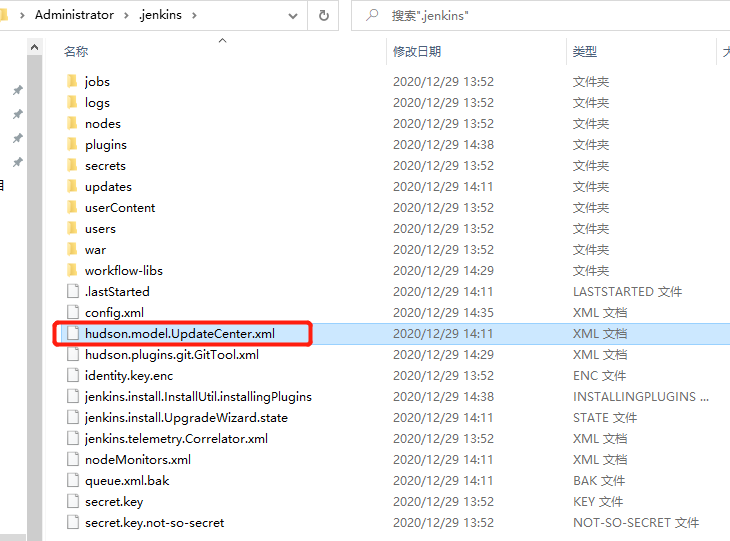730x541 pixels.
Task: Select the queue.xml.bak file icon
Action: (73, 480)
